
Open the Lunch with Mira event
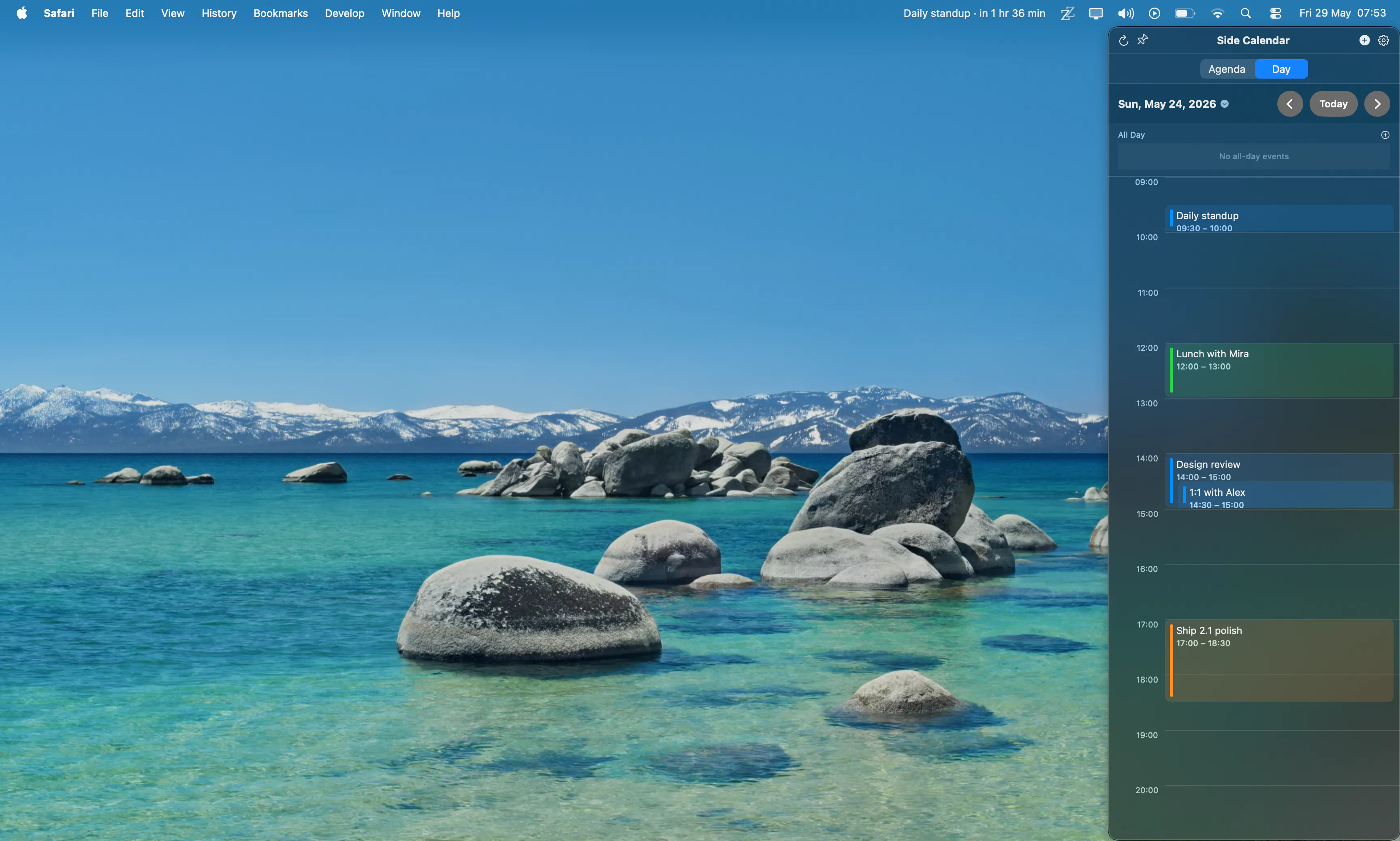(1279, 370)
